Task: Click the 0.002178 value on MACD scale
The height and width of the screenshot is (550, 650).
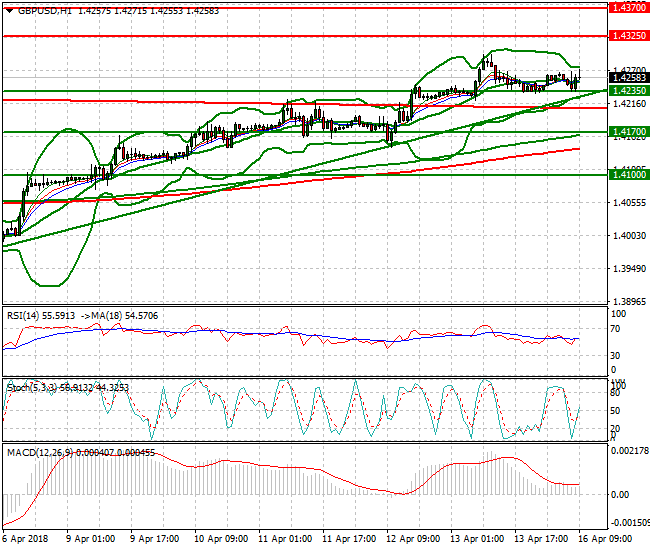Action: pyautogui.click(x=628, y=452)
